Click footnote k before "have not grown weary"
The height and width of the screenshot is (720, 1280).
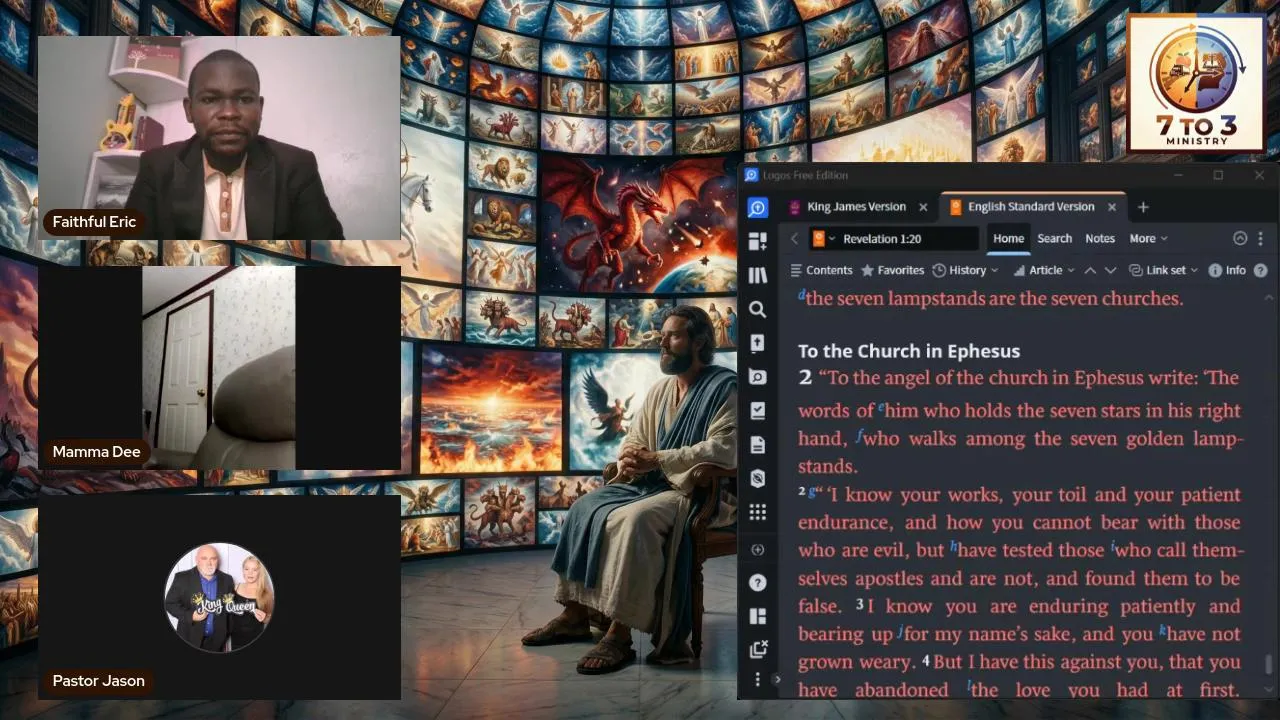[x=1163, y=630]
